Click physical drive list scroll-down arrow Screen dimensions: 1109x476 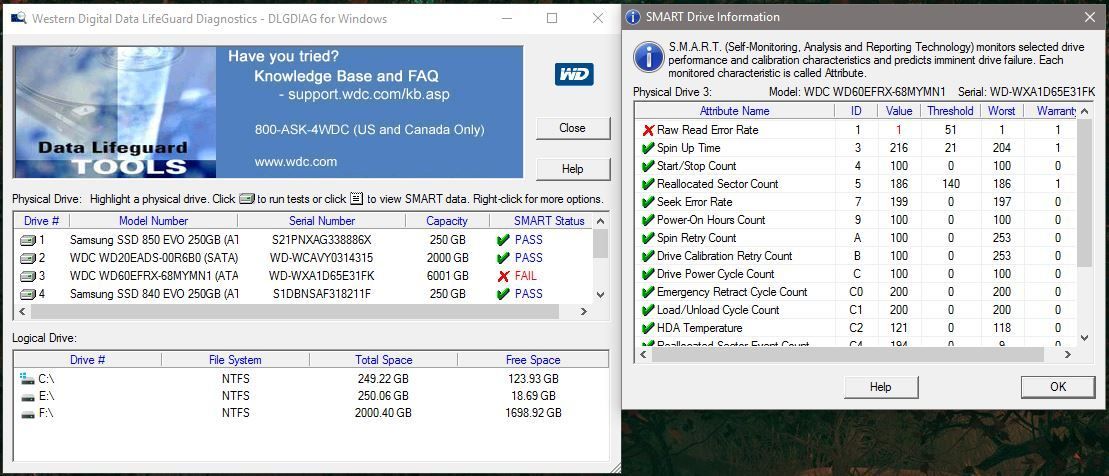[600, 295]
